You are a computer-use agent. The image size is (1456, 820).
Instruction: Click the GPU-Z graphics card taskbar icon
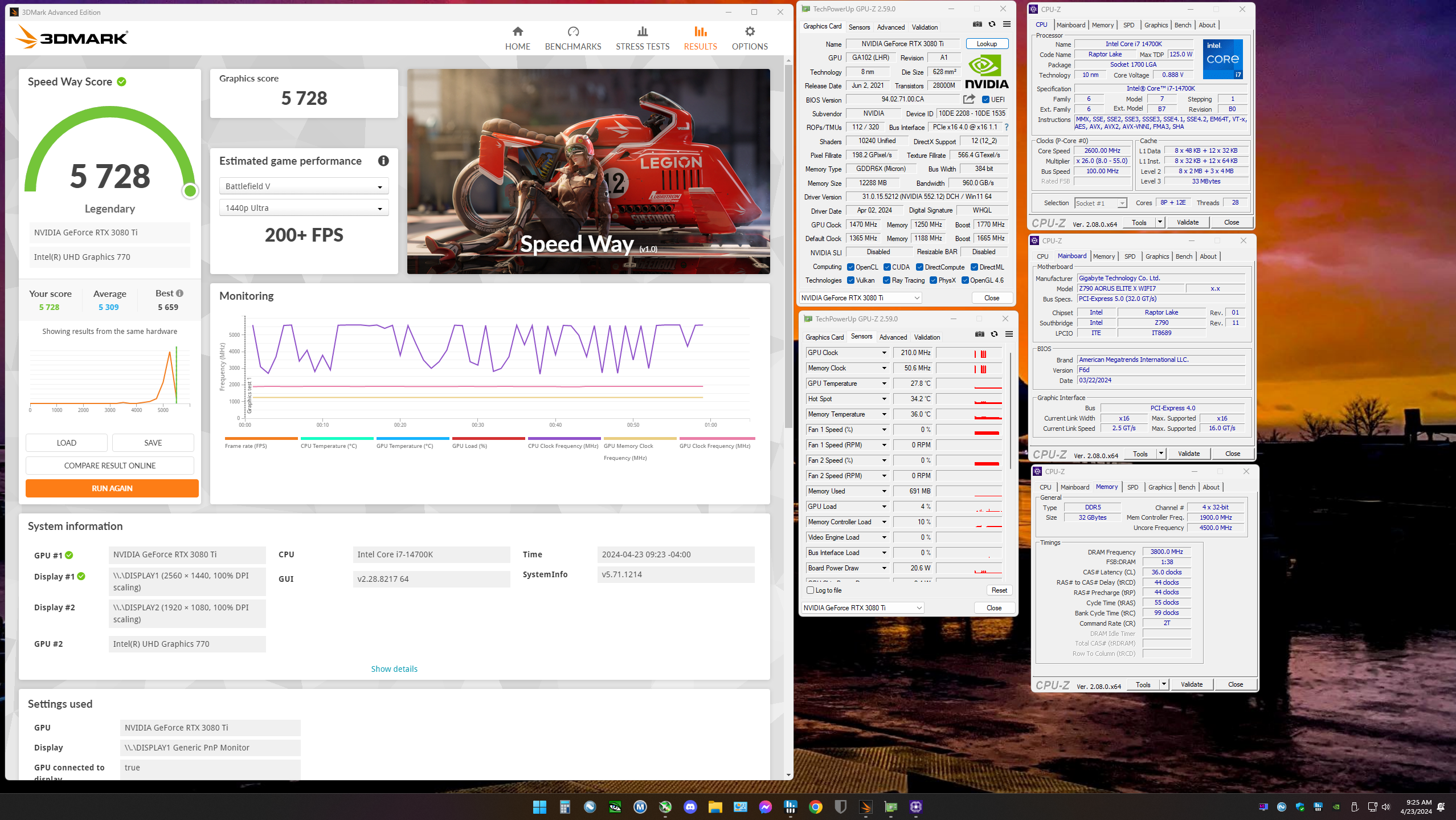[890, 806]
